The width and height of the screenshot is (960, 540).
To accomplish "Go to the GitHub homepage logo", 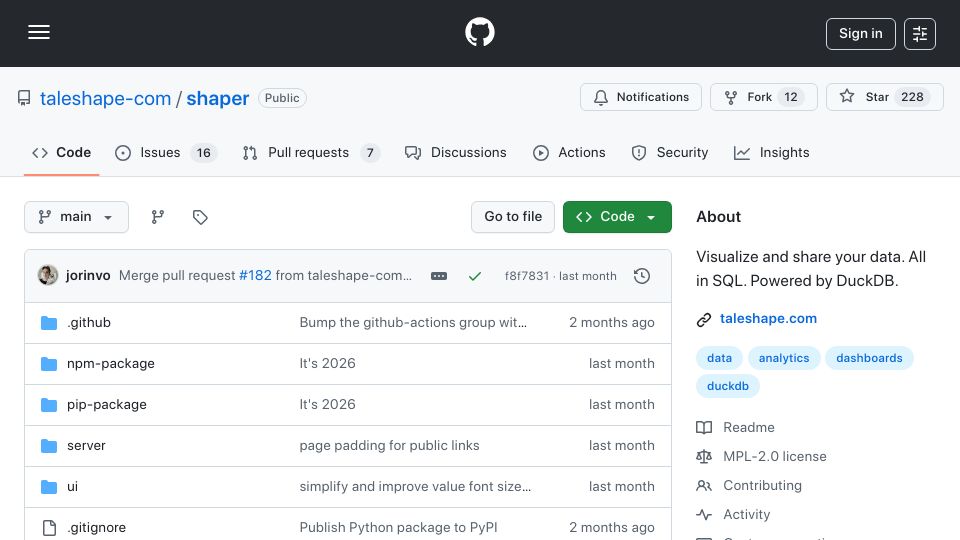I will click(479, 32).
